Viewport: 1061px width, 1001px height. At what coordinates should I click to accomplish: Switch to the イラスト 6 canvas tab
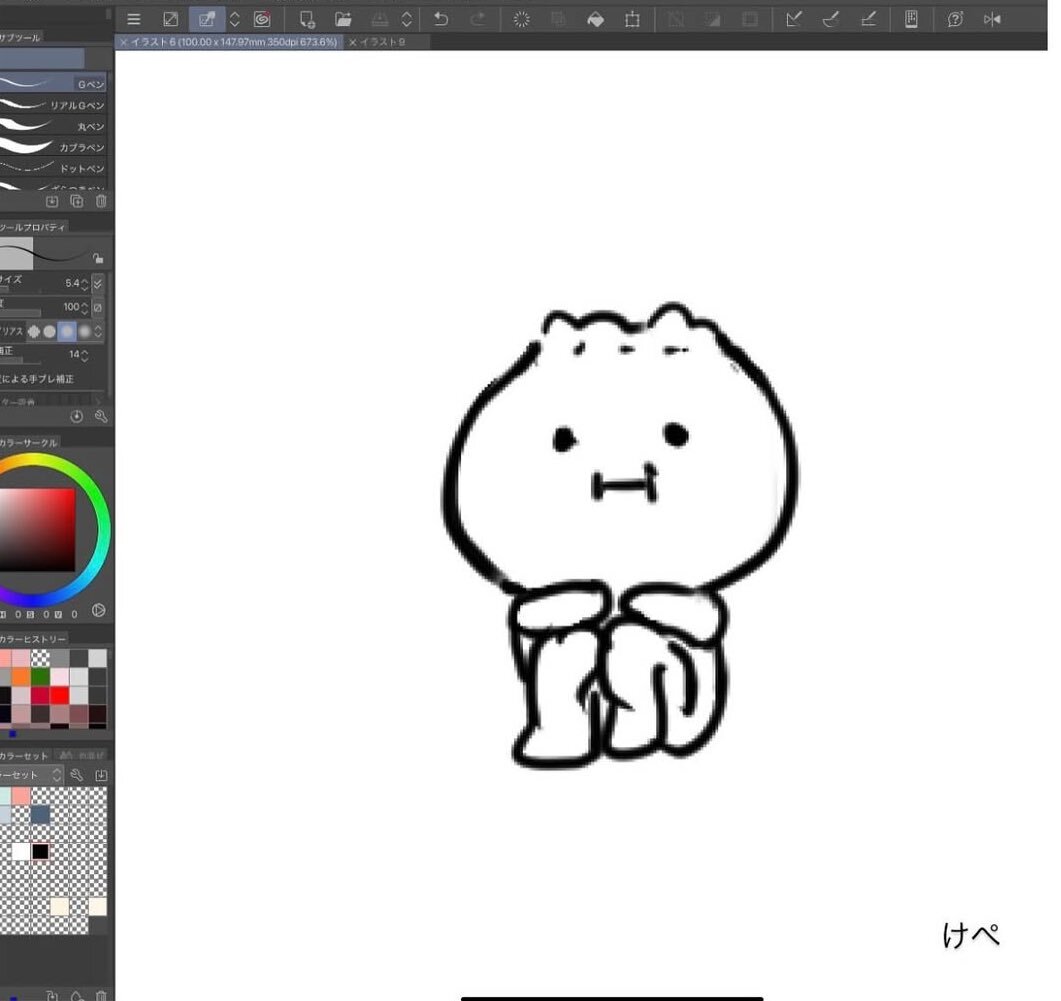233,42
